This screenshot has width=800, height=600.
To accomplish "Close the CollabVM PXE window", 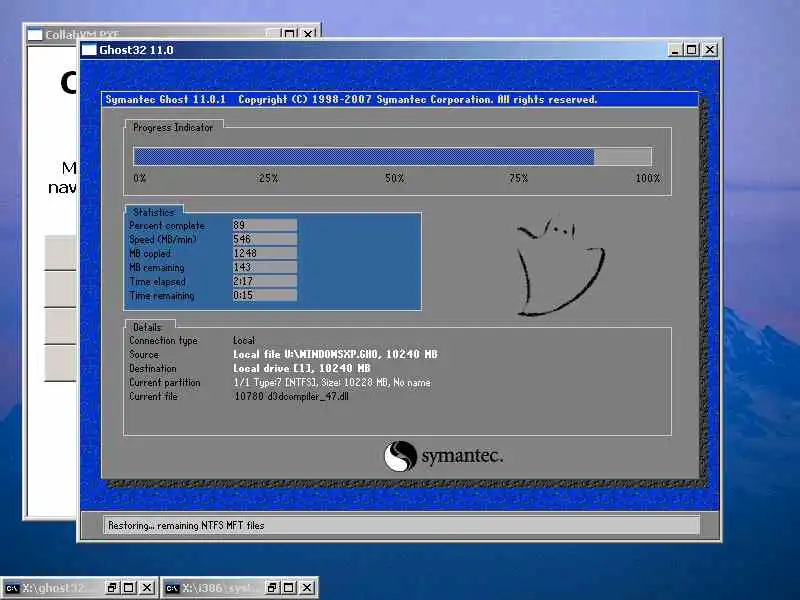I will (x=308, y=34).
